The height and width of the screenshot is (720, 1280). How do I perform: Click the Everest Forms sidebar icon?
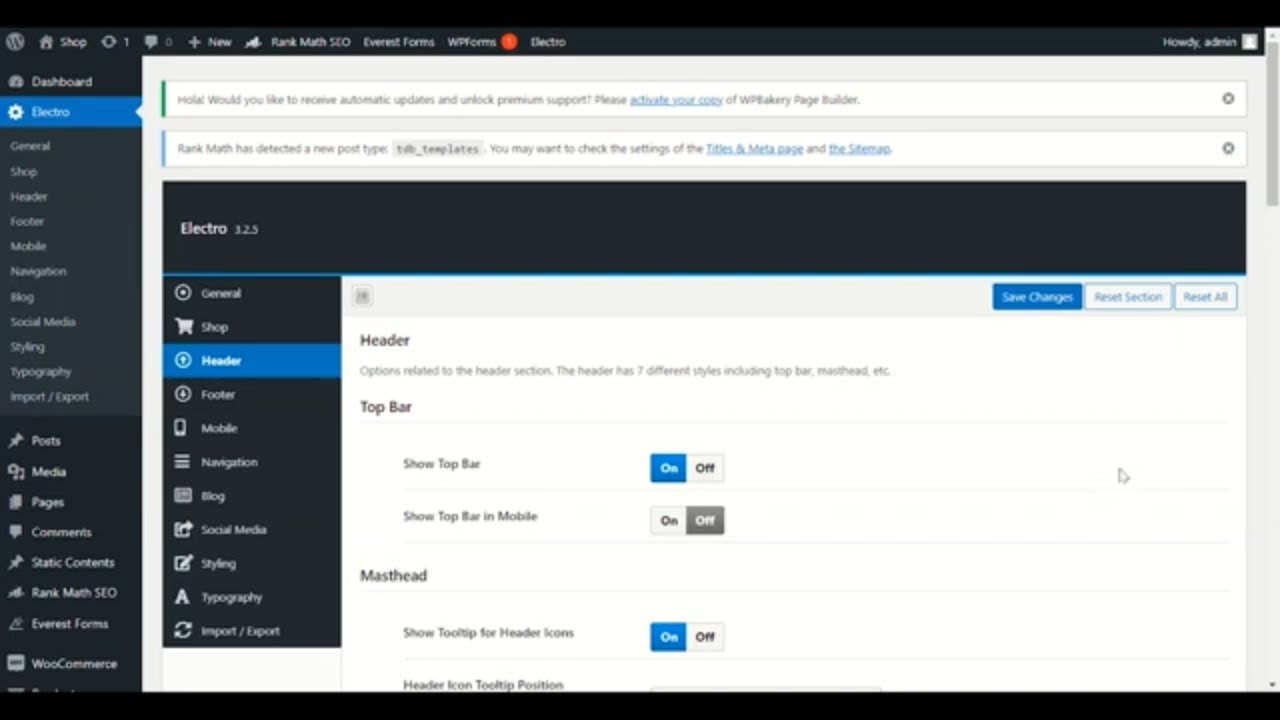click(15, 624)
